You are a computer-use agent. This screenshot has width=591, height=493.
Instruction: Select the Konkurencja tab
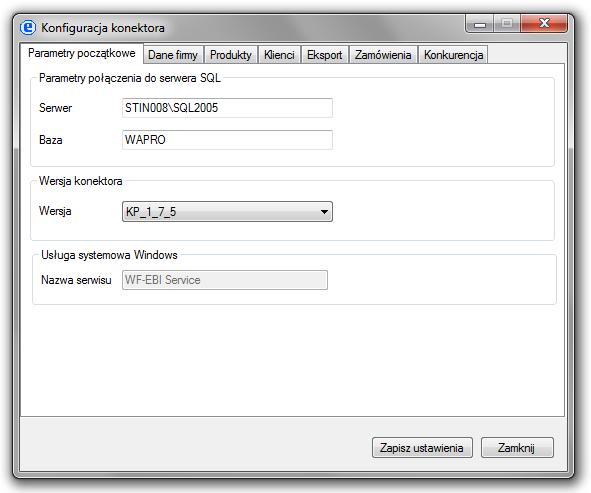(453, 55)
